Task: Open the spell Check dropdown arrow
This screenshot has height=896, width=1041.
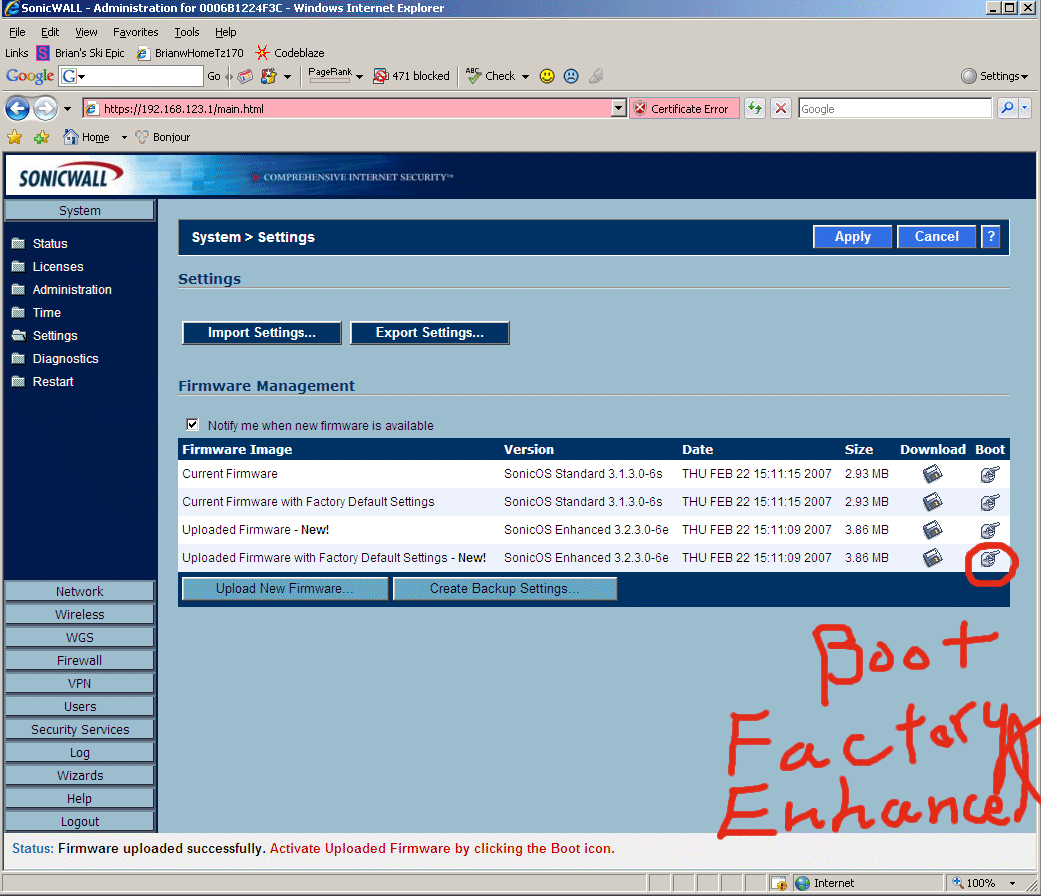Action: pos(525,76)
